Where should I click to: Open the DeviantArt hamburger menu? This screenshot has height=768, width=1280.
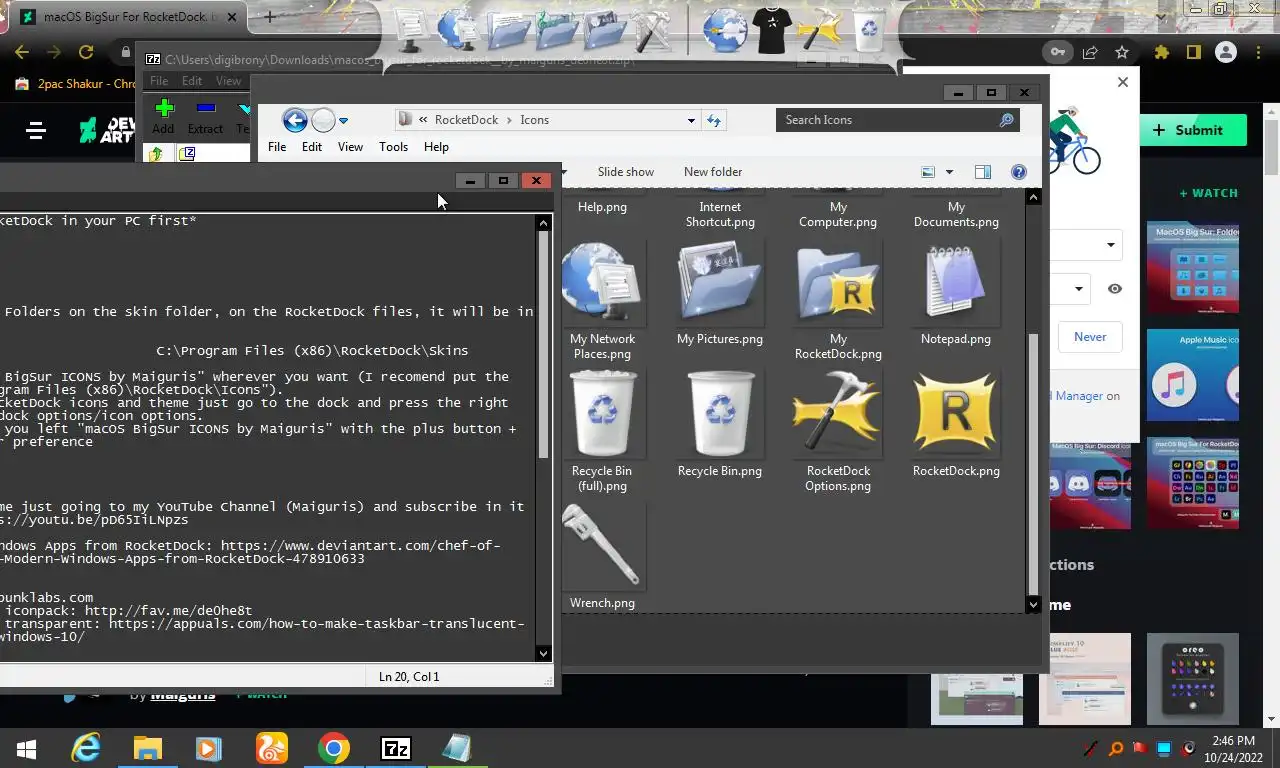coord(36,130)
